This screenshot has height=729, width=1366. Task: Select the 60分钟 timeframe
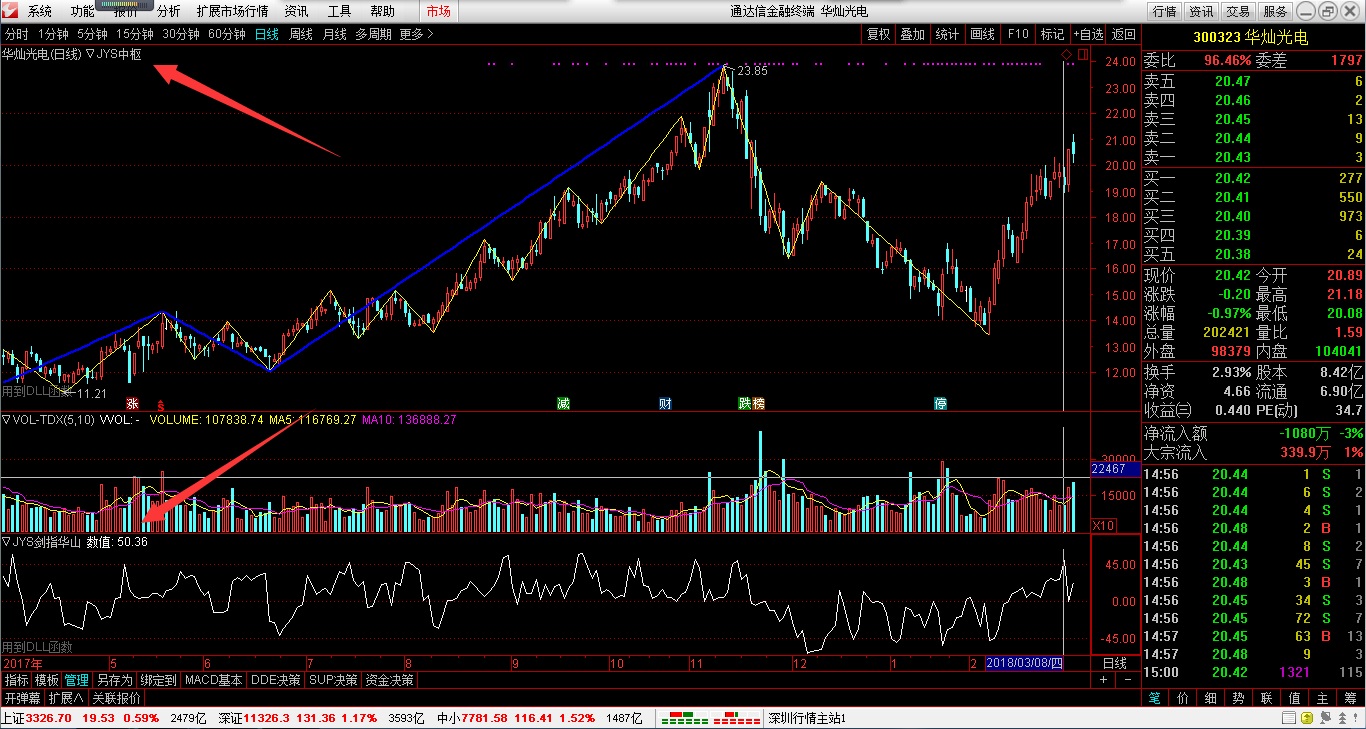[227, 34]
